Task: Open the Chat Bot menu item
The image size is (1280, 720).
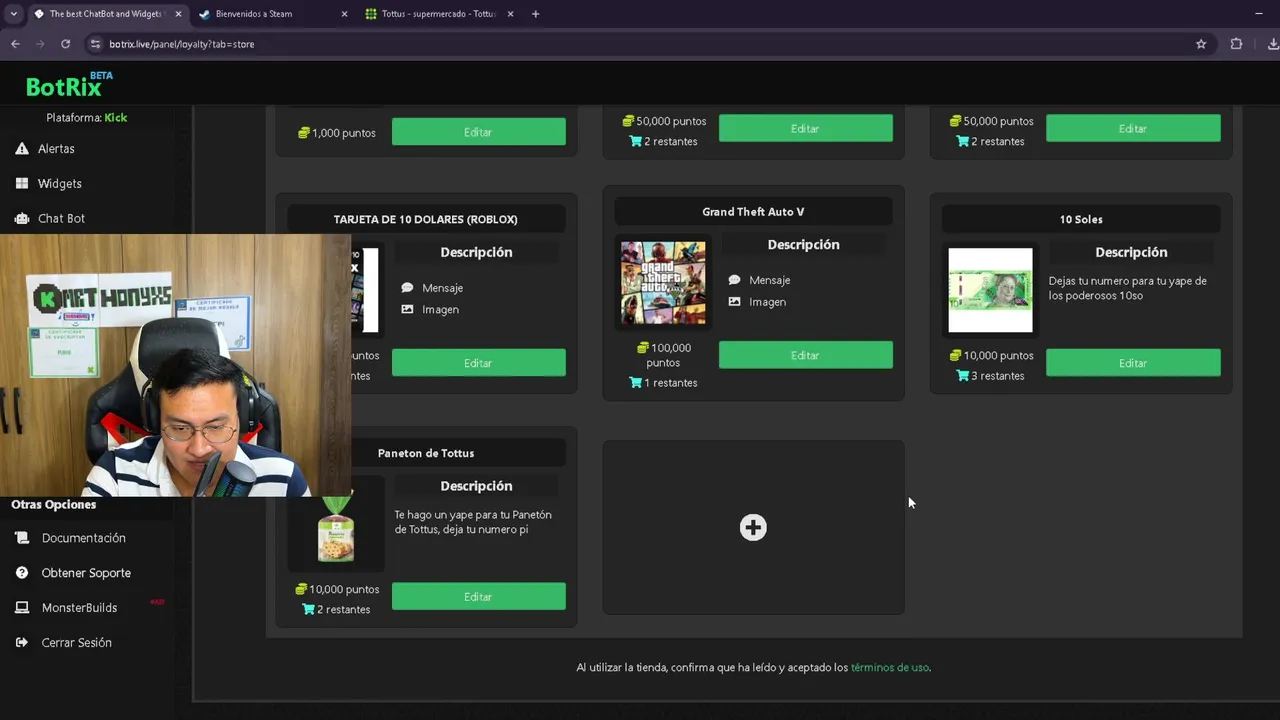Action: (x=61, y=219)
